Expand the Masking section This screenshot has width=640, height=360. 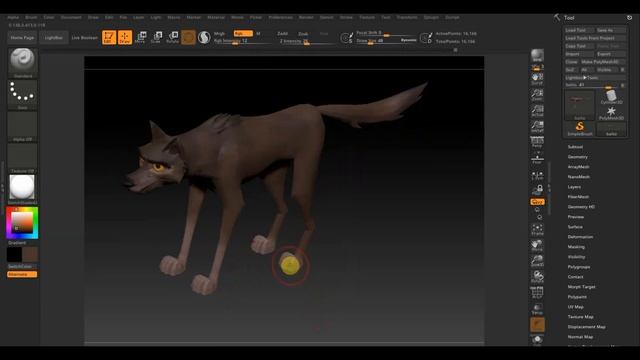[x=576, y=247]
